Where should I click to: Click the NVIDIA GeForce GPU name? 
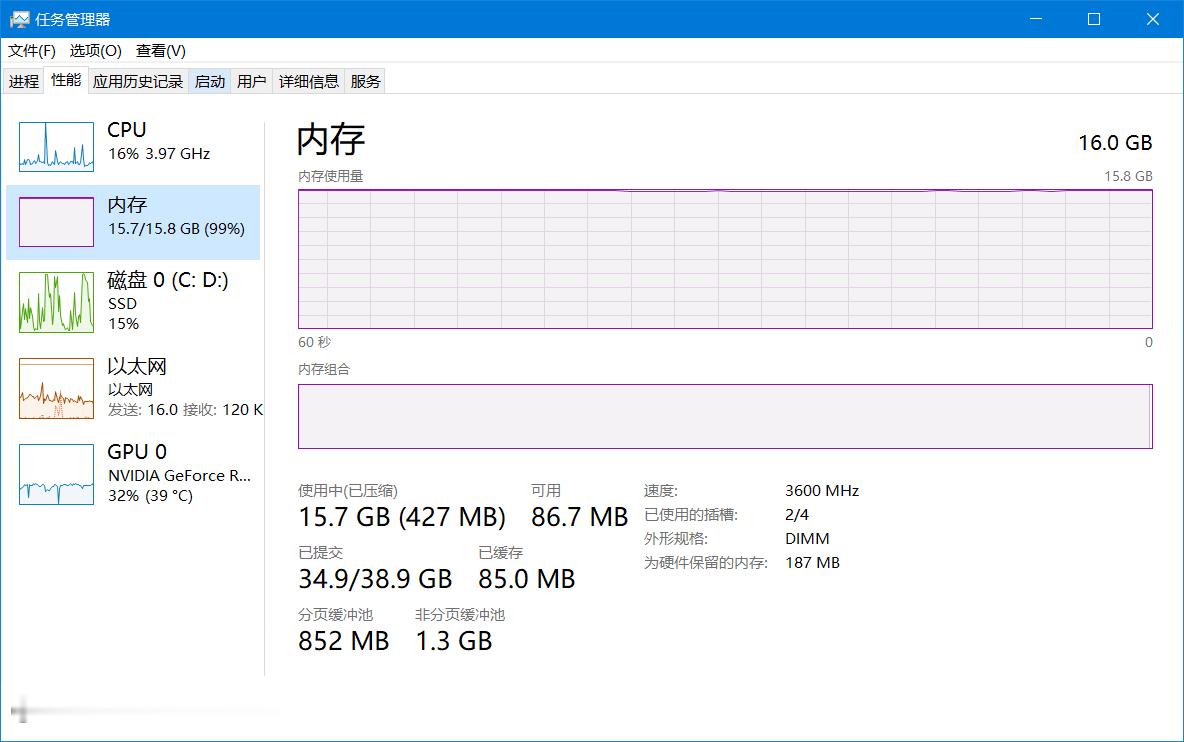tap(179, 476)
